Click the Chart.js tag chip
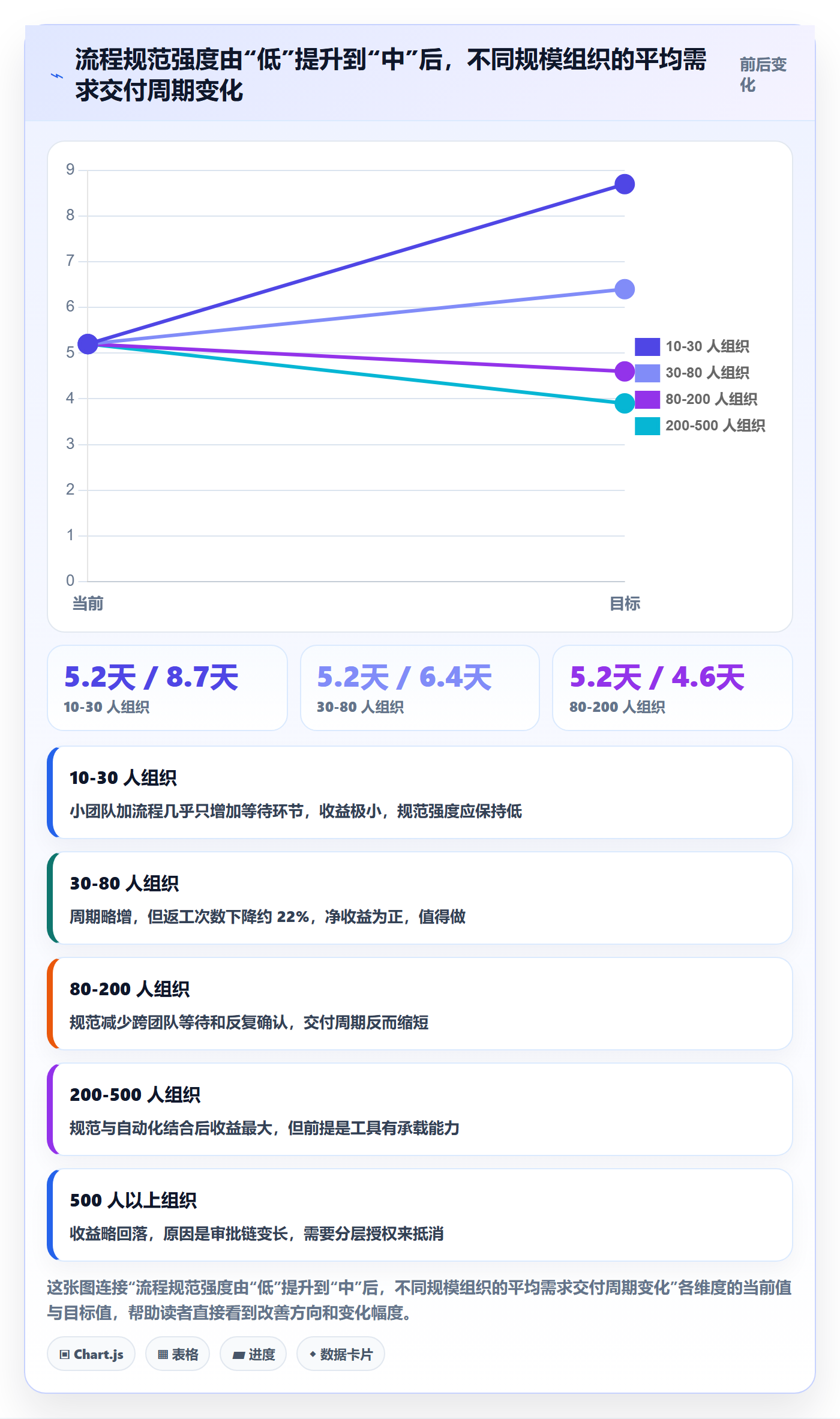 pyautogui.click(x=91, y=1354)
